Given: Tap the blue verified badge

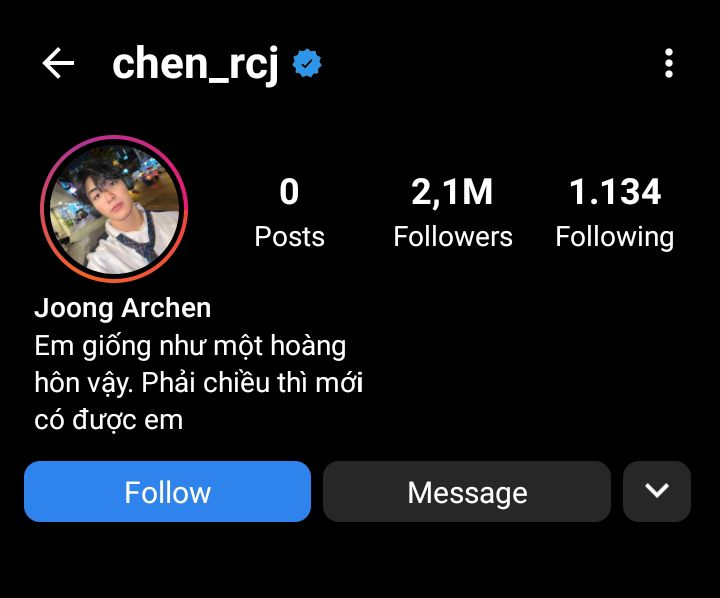Looking at the screenshot, I should coord(307,63).
